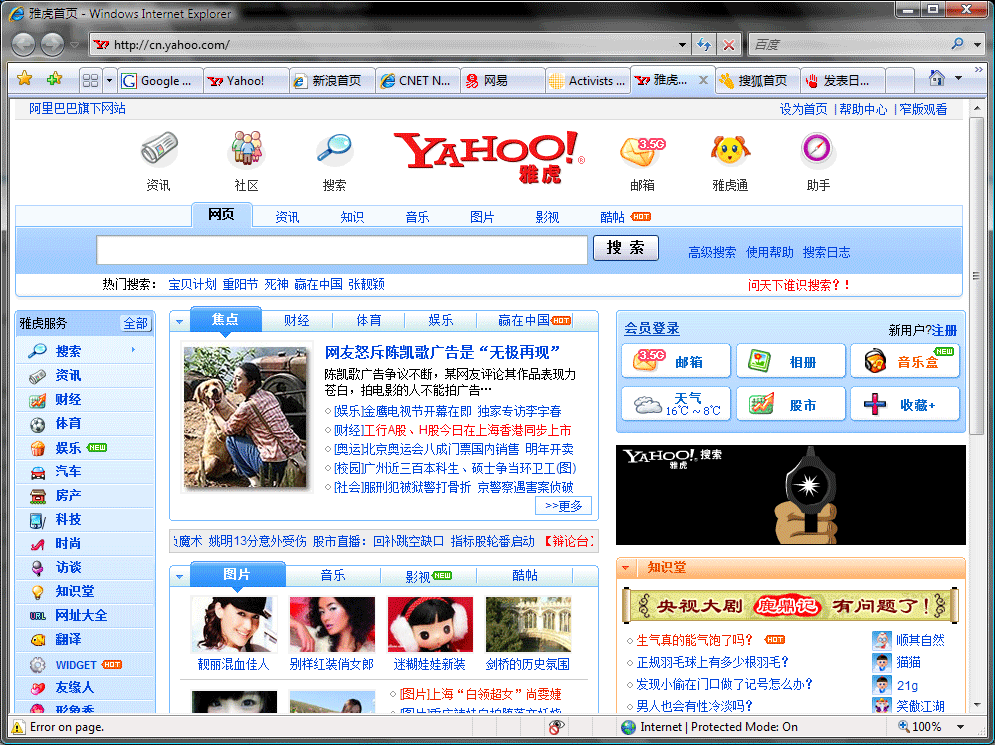This screenshot has width=995, height=745.
Task: Click the 汽车 car sidebar icon
Action: (37, 472)
